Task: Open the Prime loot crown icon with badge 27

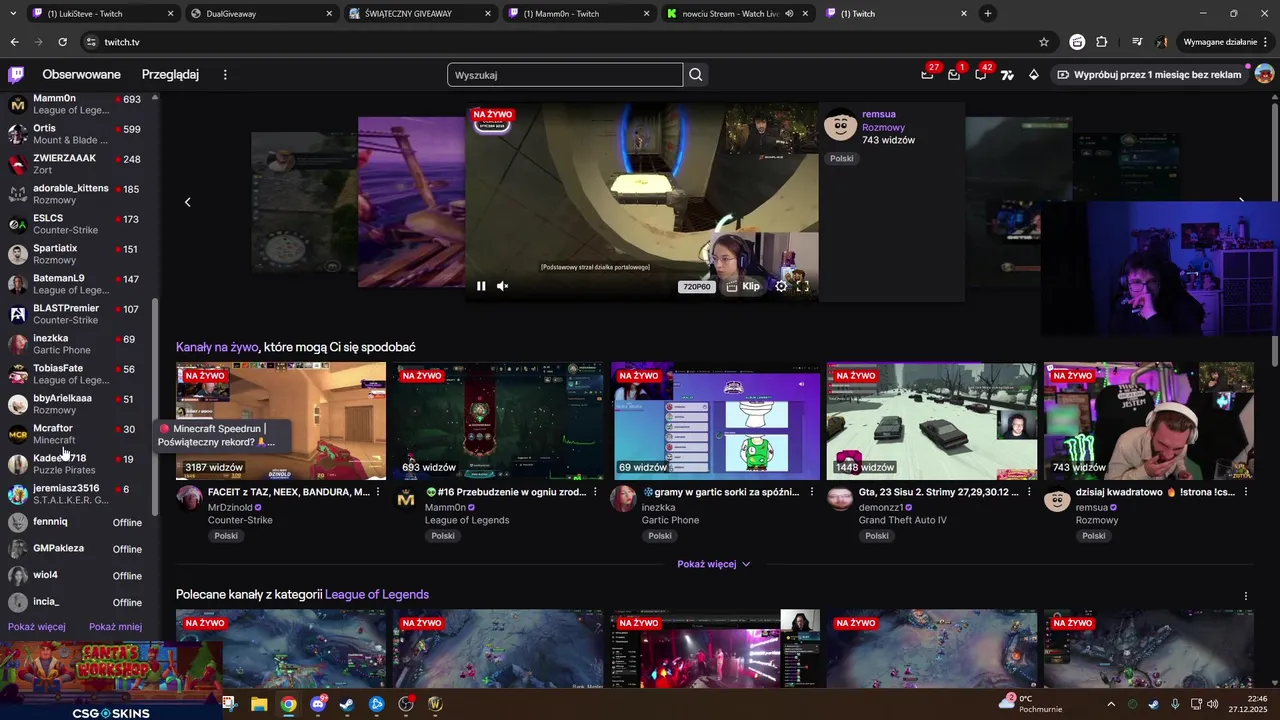Action: click(928, 75)
